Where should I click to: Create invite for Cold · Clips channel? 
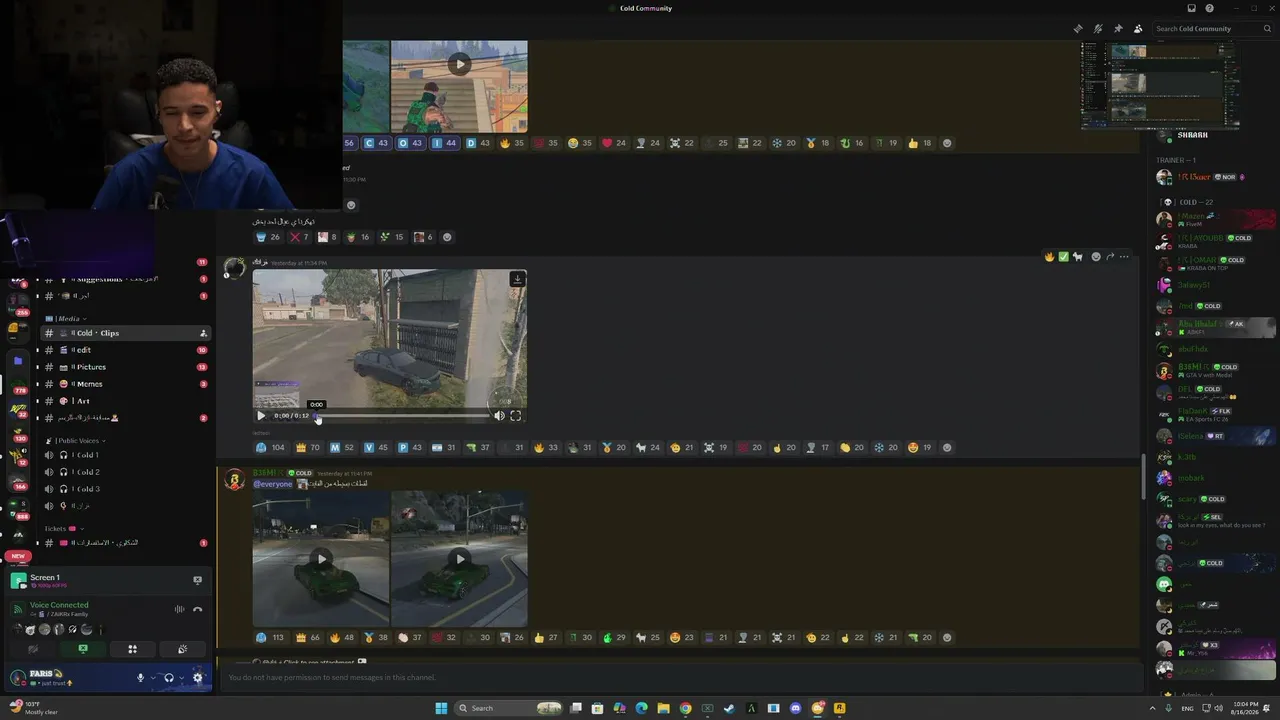pos(203,333)
